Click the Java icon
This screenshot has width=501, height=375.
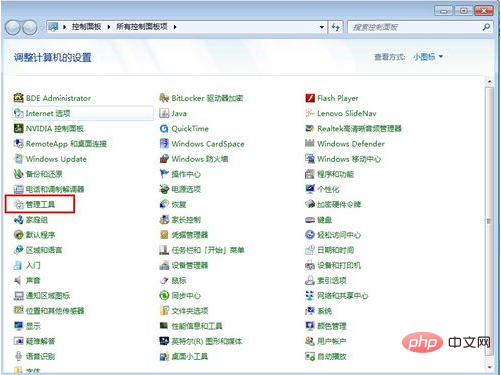point(164,113)
